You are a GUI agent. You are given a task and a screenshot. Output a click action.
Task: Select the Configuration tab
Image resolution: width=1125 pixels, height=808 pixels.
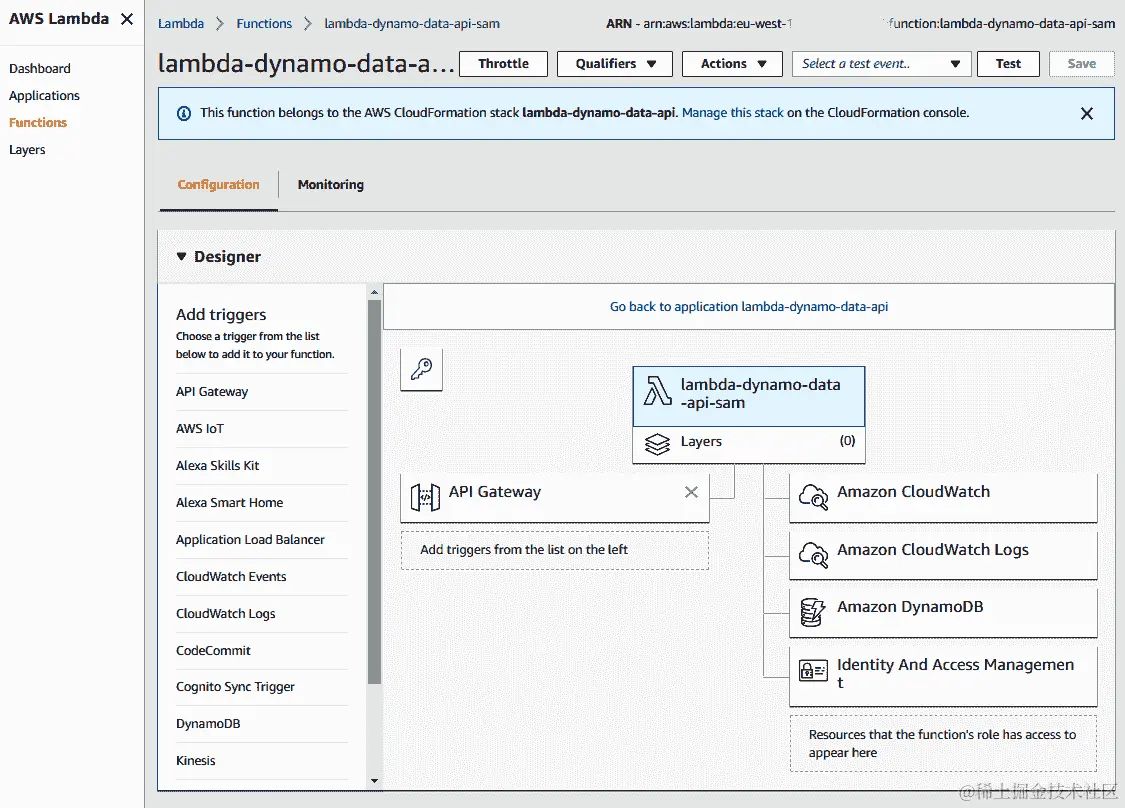(218, 184)
